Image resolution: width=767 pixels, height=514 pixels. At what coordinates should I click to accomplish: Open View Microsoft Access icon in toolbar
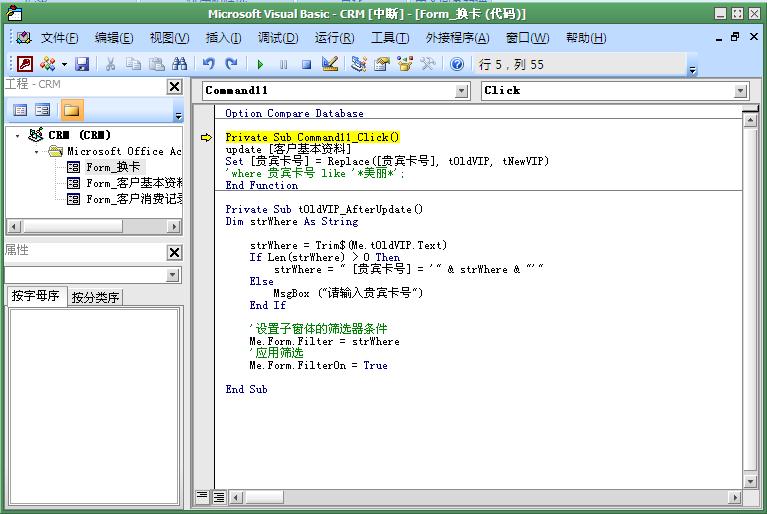(x=24, y=64)
